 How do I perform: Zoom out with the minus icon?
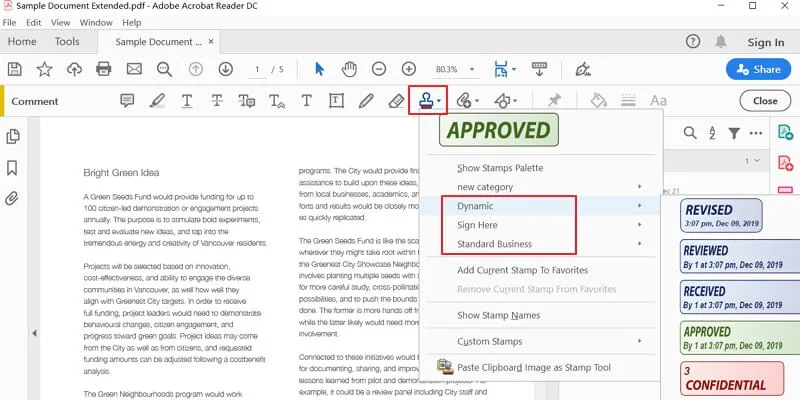pyautogui.click(x=379, y=69)
